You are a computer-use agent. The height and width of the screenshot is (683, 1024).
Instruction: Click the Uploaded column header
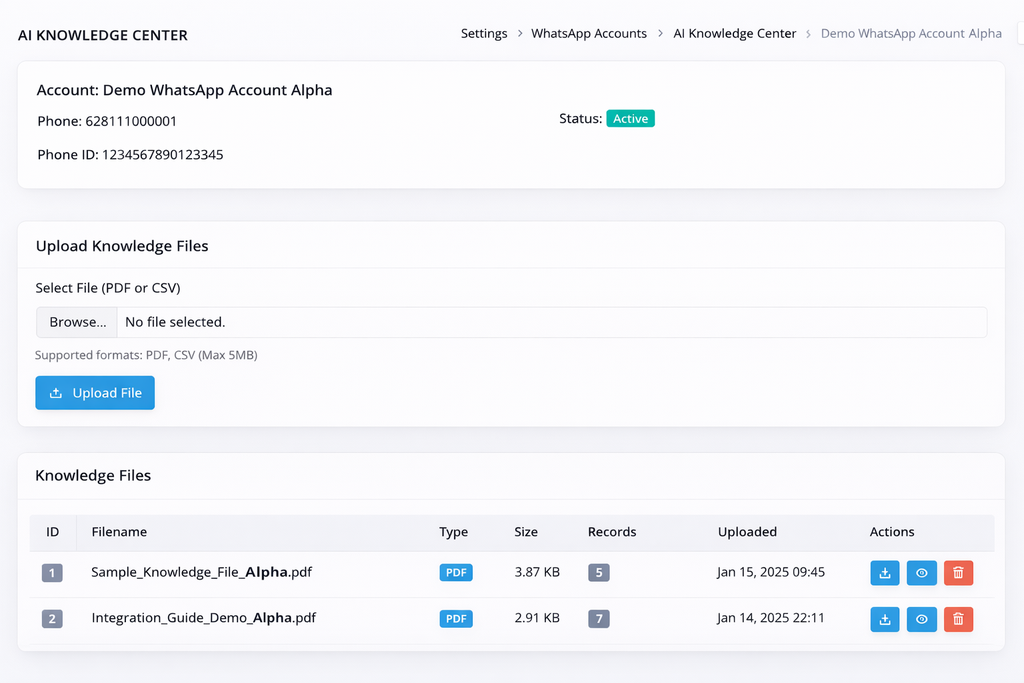coord(747,532)
